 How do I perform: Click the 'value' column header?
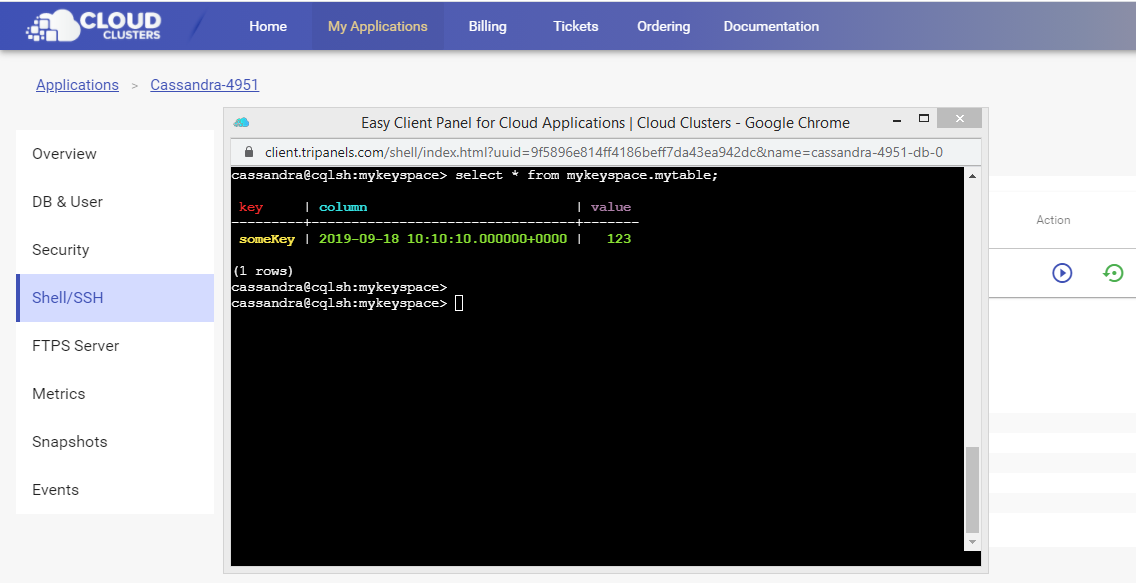click(x=611, y=207)
